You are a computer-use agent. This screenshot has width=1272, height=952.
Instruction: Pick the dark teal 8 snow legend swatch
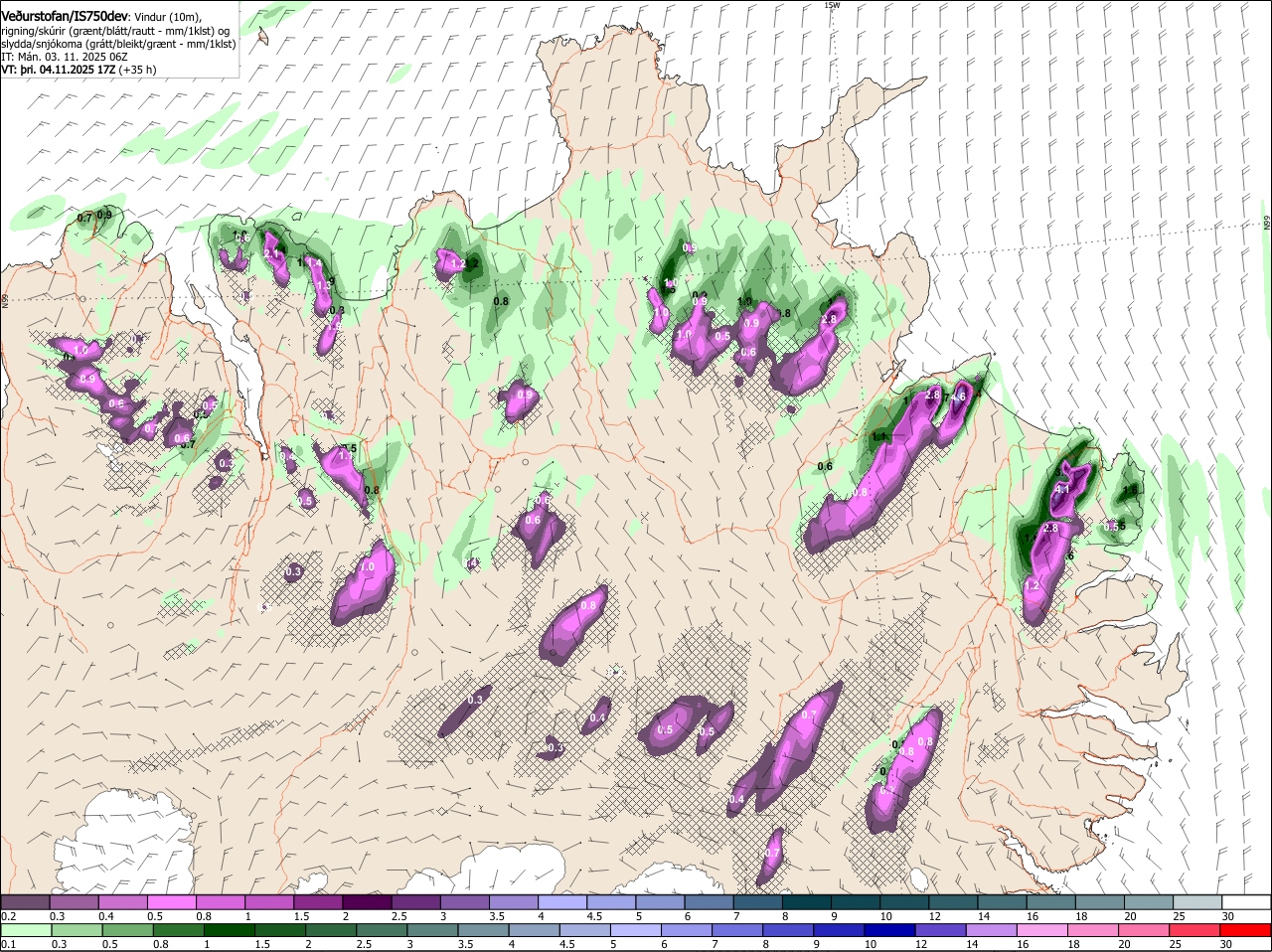coord(807,901)
